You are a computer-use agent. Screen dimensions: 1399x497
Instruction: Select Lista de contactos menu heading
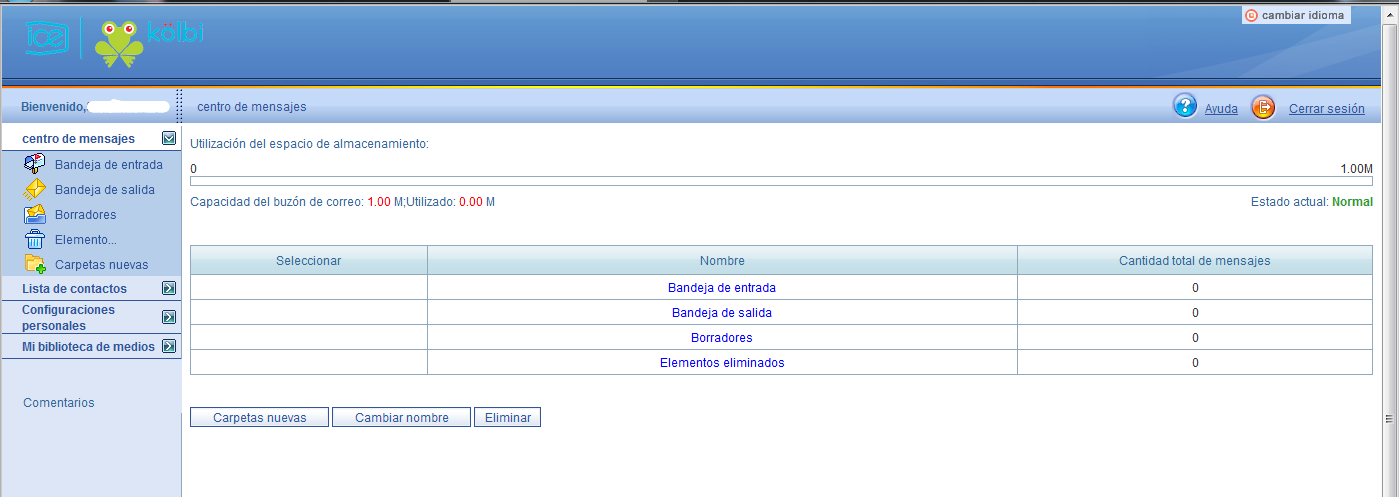74,289
